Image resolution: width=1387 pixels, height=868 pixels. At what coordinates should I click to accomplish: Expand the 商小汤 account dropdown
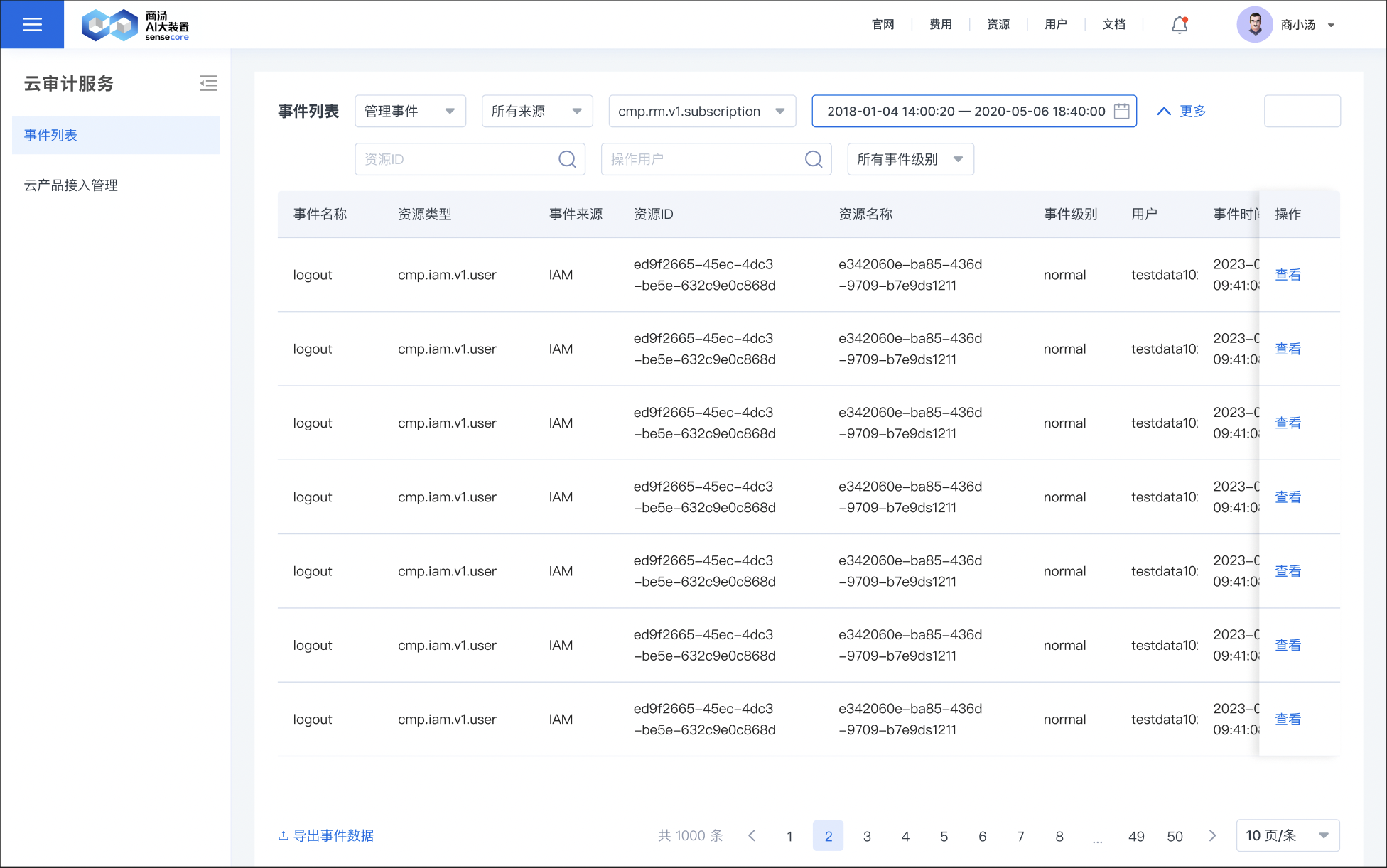pos(1331,25)
